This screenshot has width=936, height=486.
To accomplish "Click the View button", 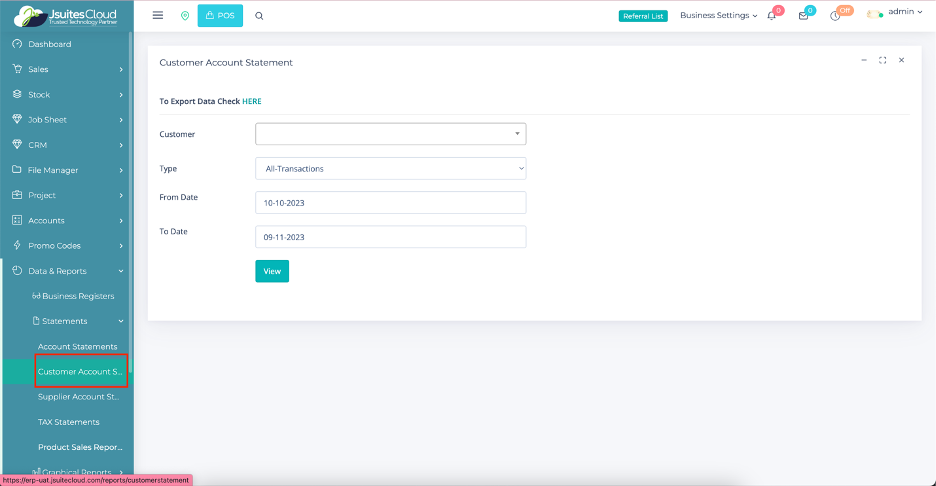I will point(272,271).
